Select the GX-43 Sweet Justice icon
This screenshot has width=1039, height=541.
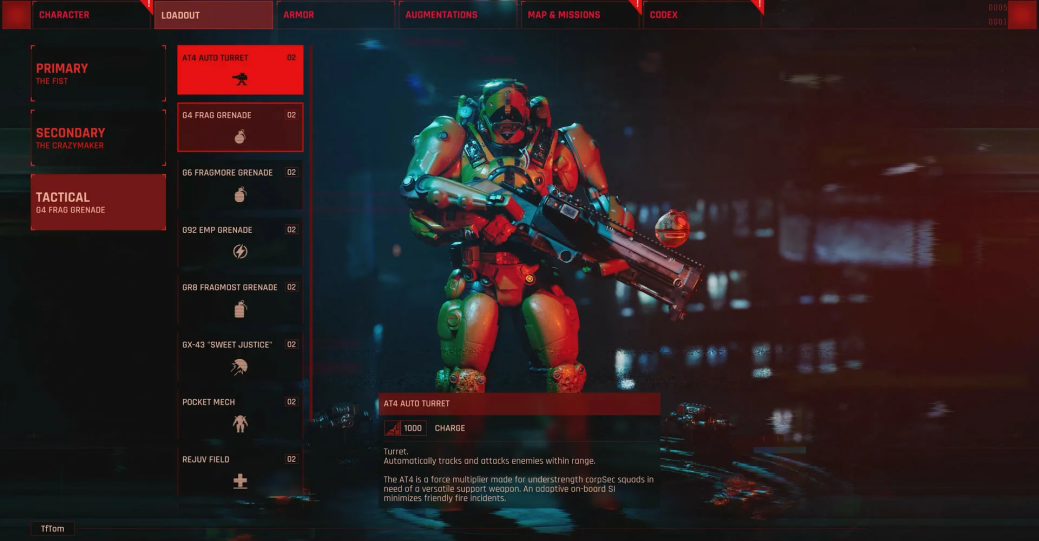[239, 367]
